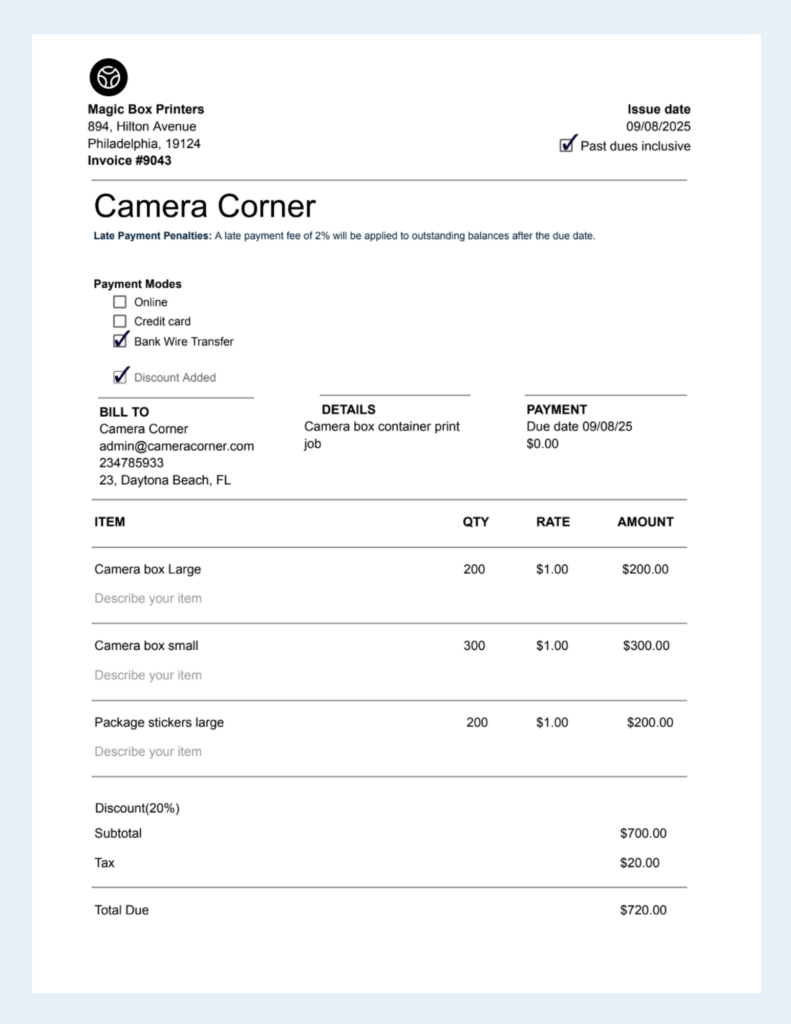
Task: Click the Total Due value $720.00
Action: (643, 910)
